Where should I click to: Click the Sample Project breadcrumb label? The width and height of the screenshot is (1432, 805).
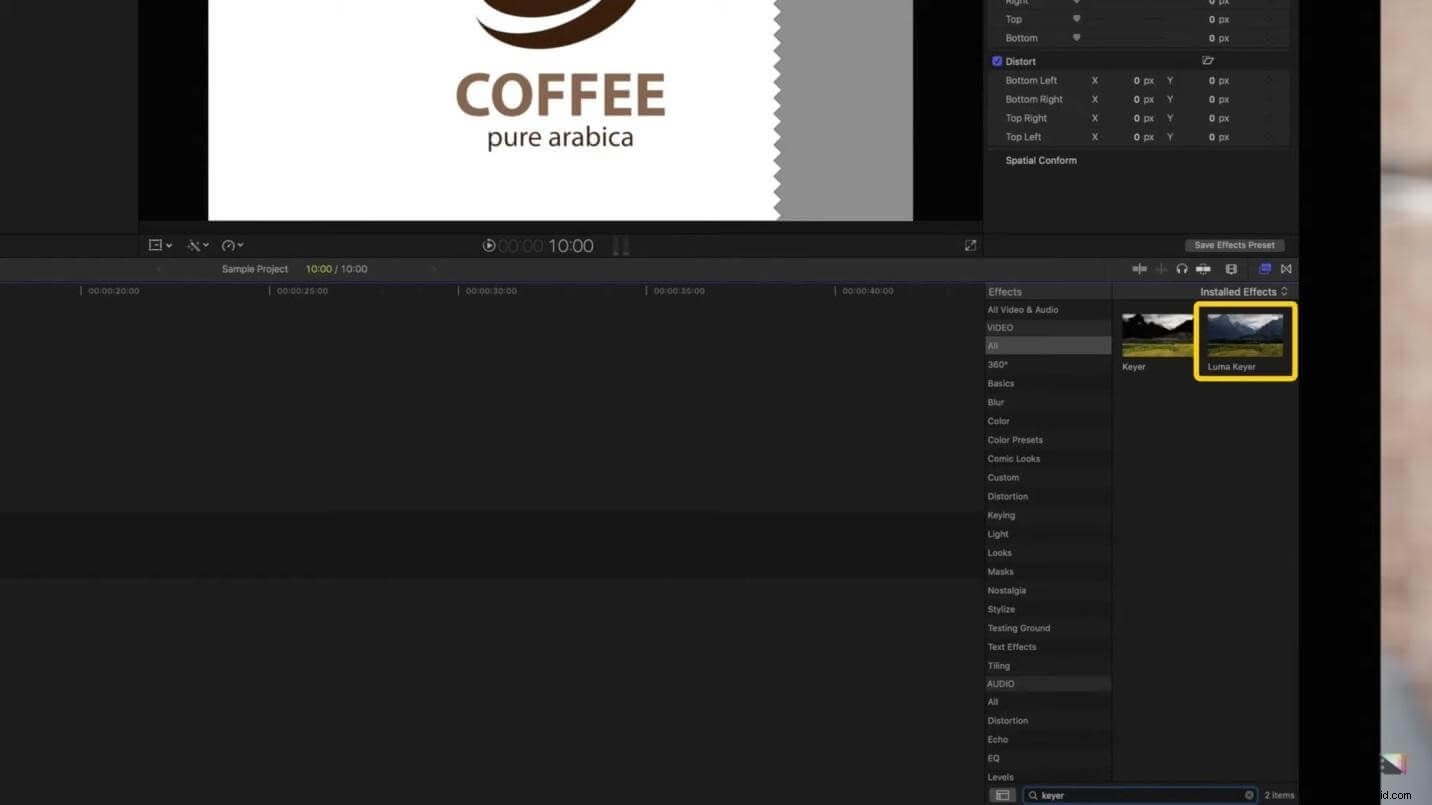tap(254, 268)
